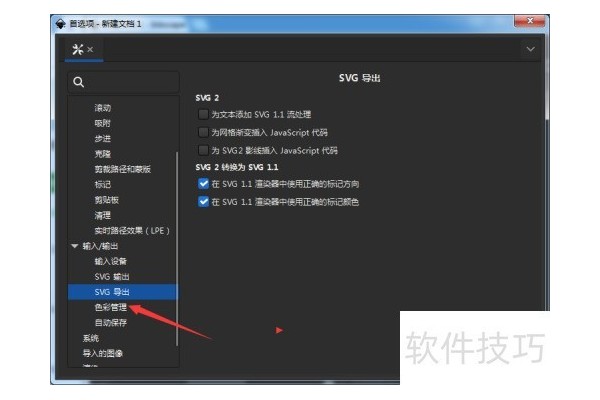
Task: Focus the preferences search field
Action: (x=123, y=82)
